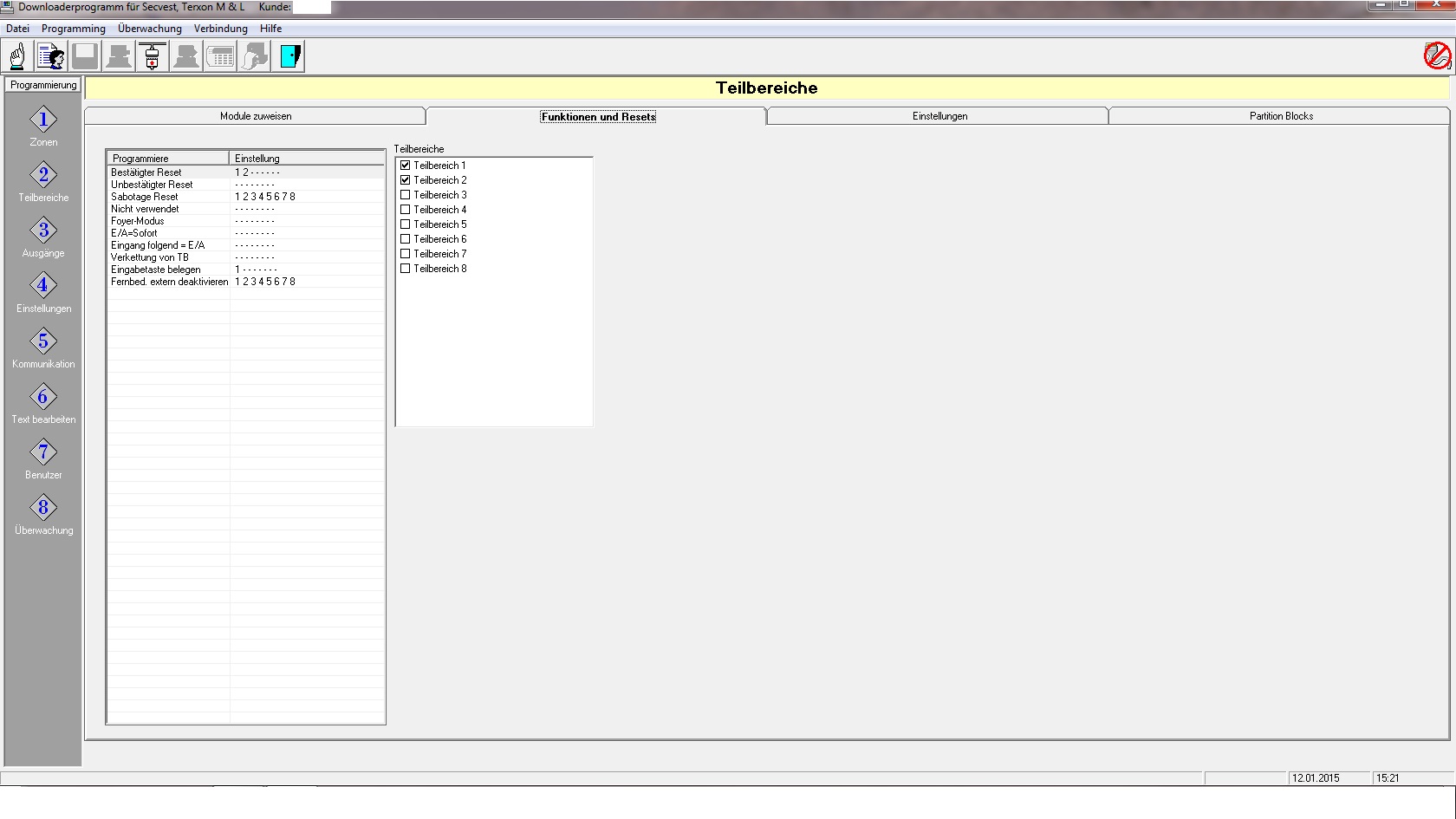Click the Programmierung button in sidebar
Image resolution: width=1456 pixels, height=819 pixels.
43,85
